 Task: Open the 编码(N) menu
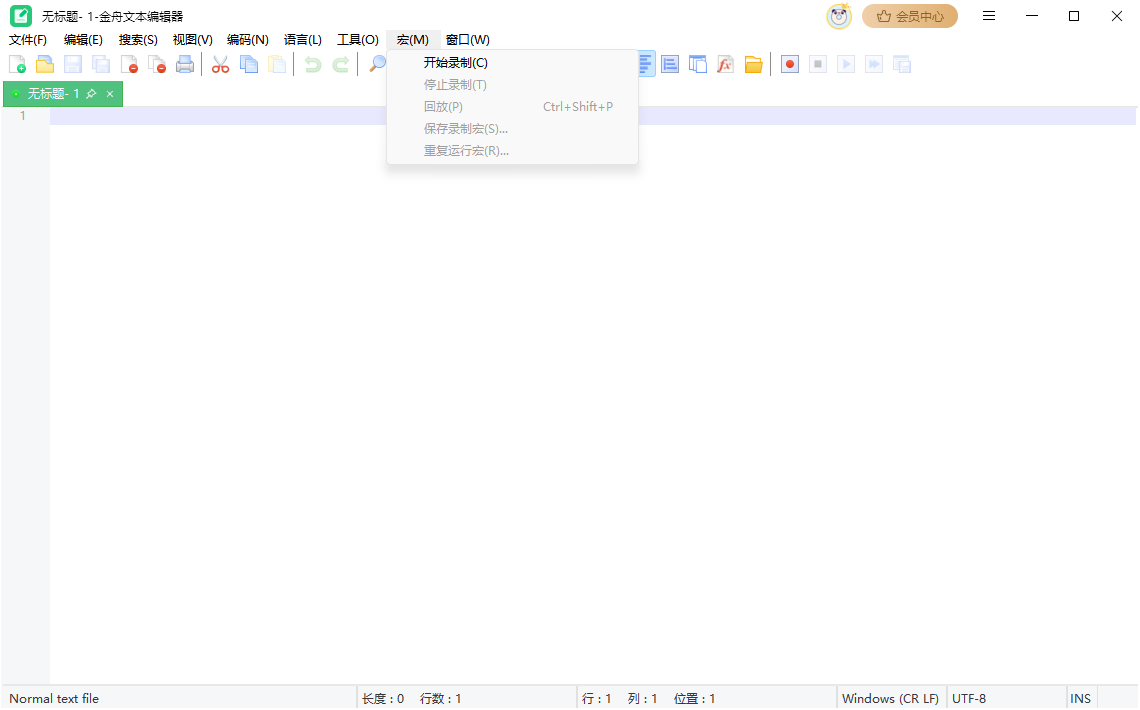click(247, 40)
